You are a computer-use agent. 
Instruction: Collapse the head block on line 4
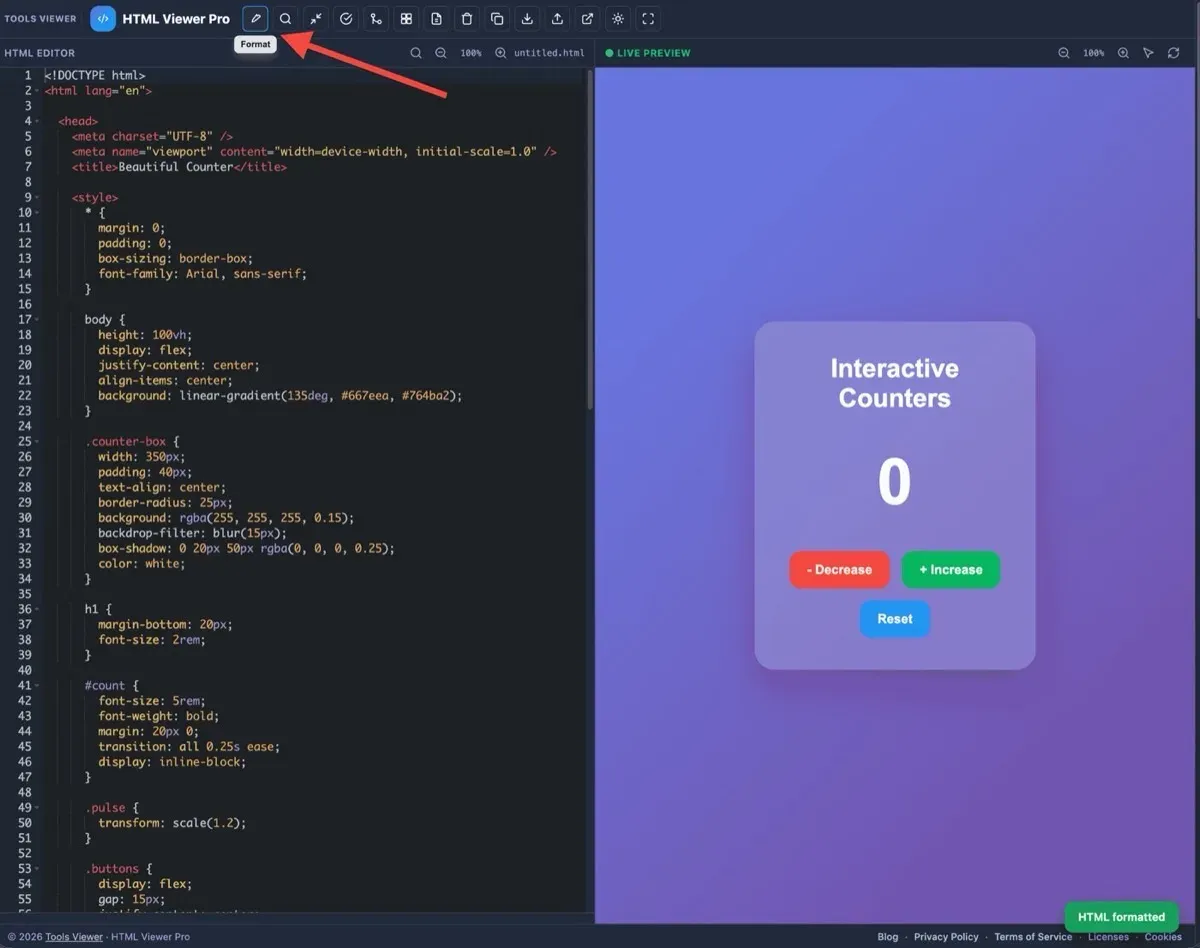click(x=38, y=121)
